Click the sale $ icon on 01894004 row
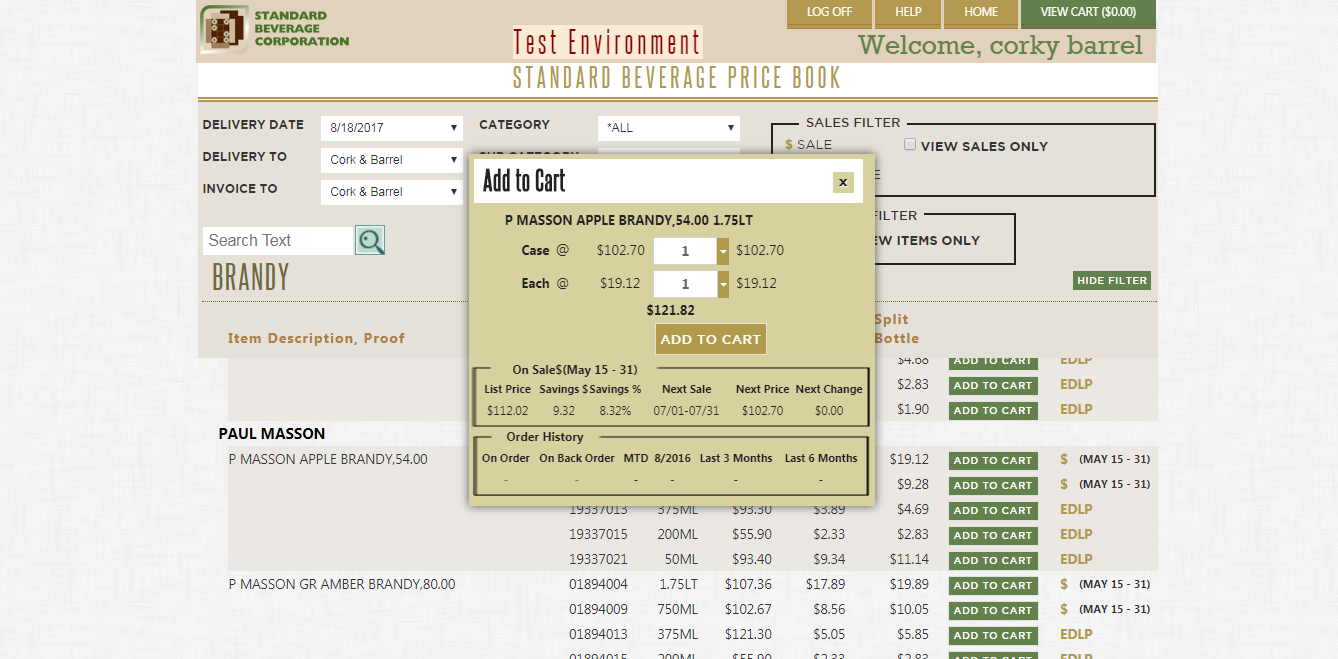The height and width of the screenshot is (659, 1338). [x=1064, y=584]
